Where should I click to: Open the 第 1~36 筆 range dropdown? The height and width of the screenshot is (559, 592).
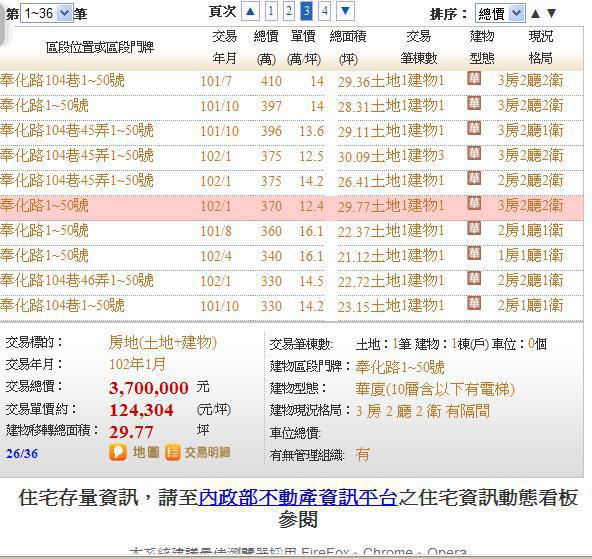46,14
